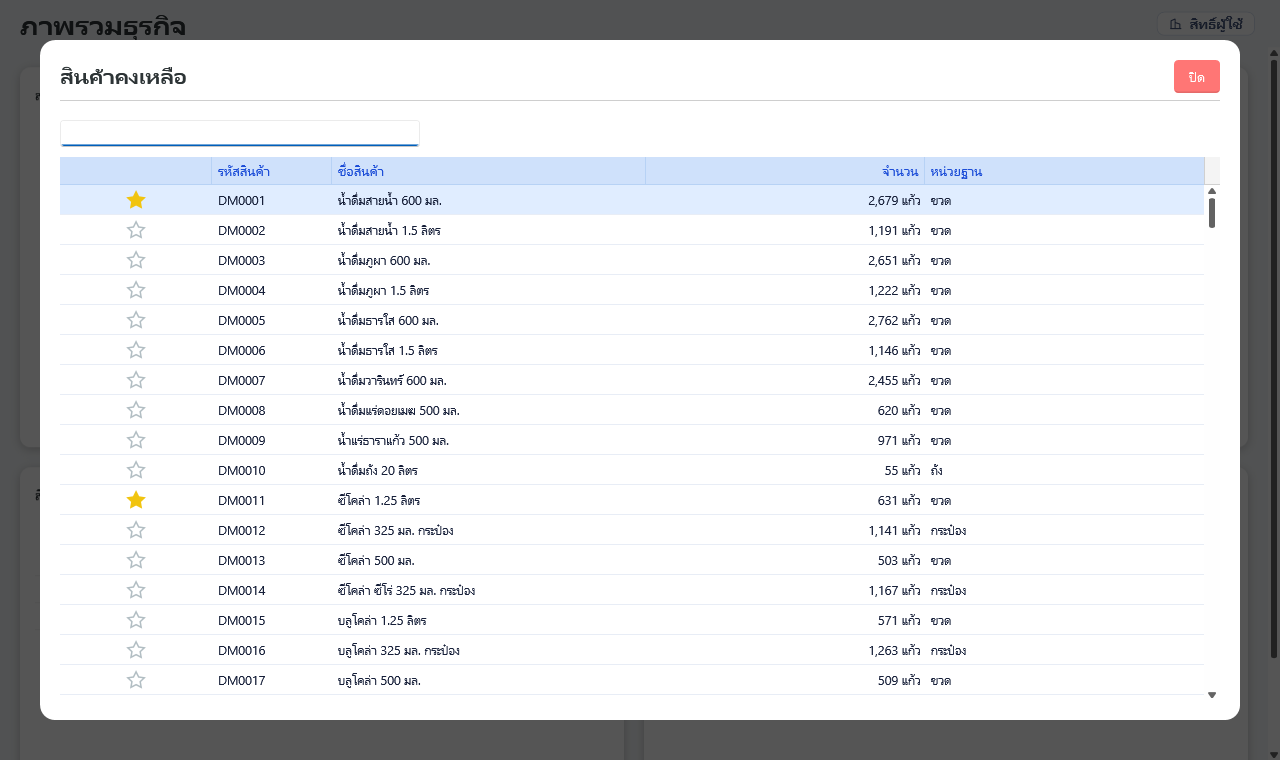Click product code DM0013
This screenshot has width=1280, height=760.
(x=241, y=560)
